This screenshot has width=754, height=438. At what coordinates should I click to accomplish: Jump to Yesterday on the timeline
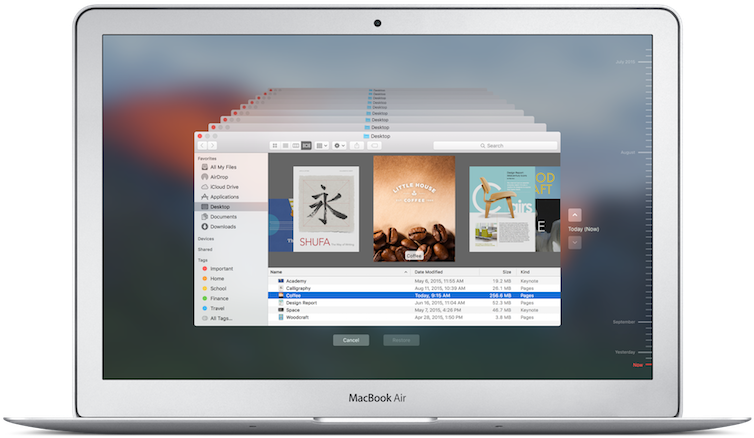[624, 352]
